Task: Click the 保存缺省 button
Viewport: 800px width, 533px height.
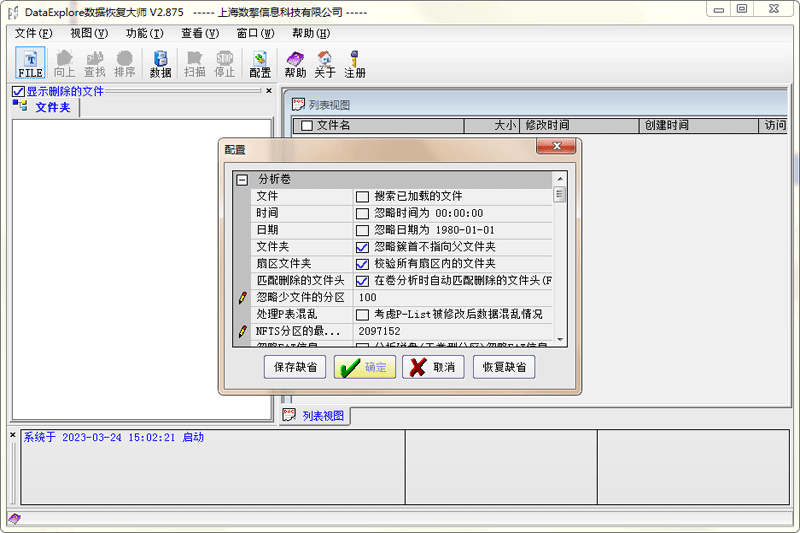Action: point(295,367)
